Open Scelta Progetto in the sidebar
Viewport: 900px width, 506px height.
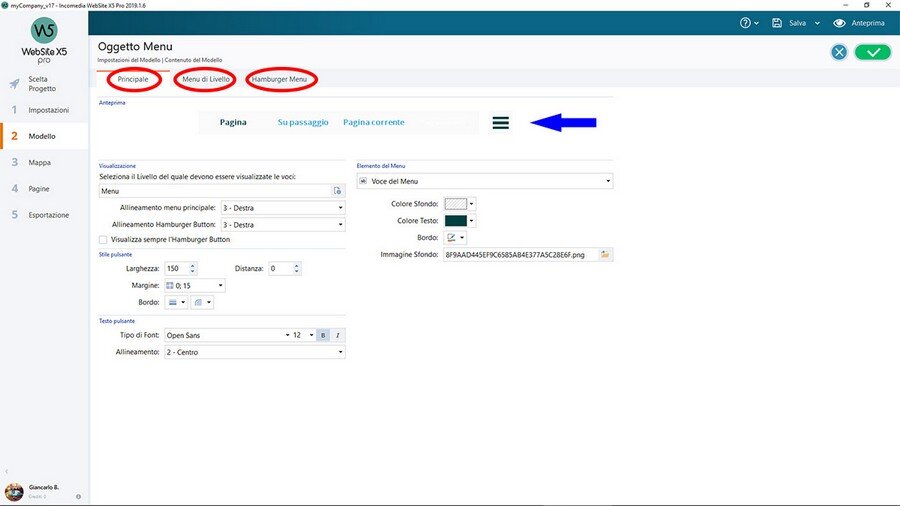(x=43, y=84)
